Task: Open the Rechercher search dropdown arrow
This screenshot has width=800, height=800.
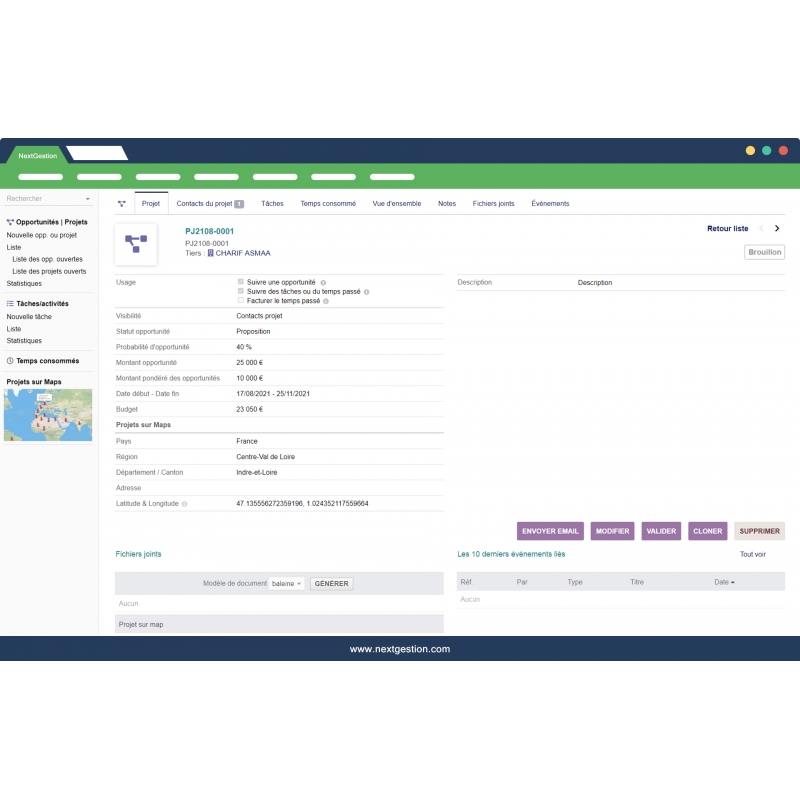Action: 88,199
